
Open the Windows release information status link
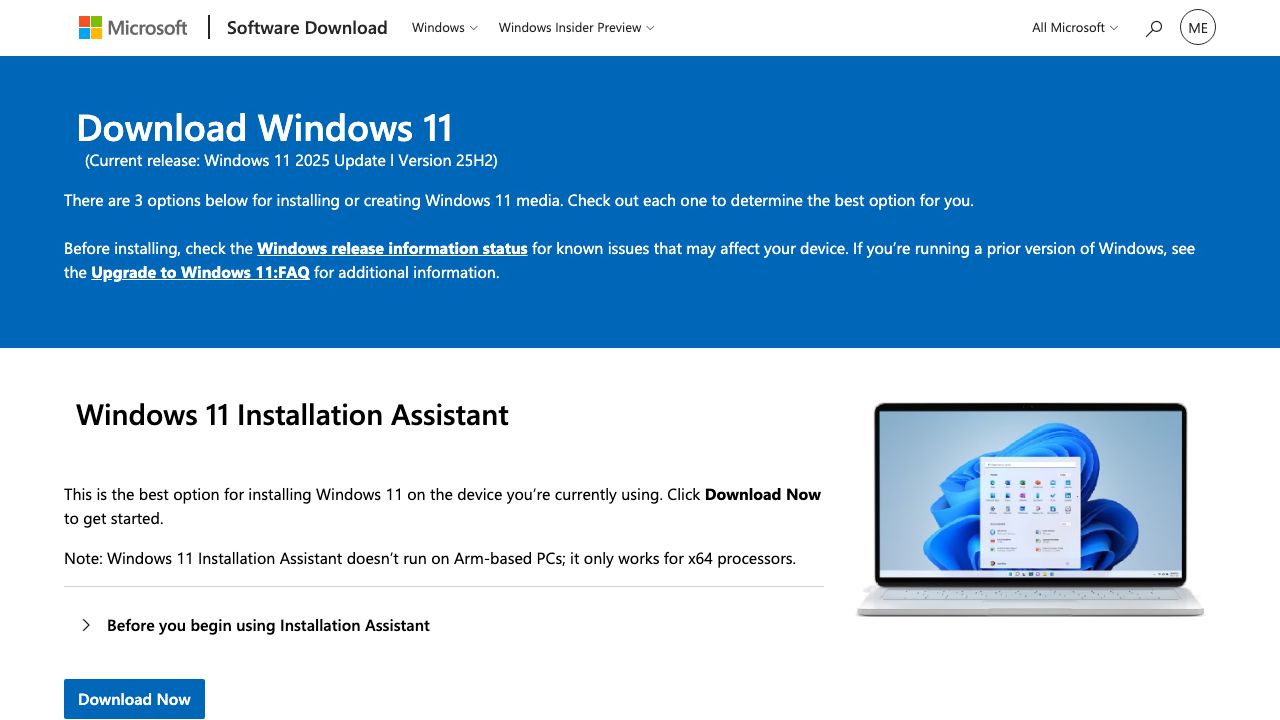[x=392, y=248]
